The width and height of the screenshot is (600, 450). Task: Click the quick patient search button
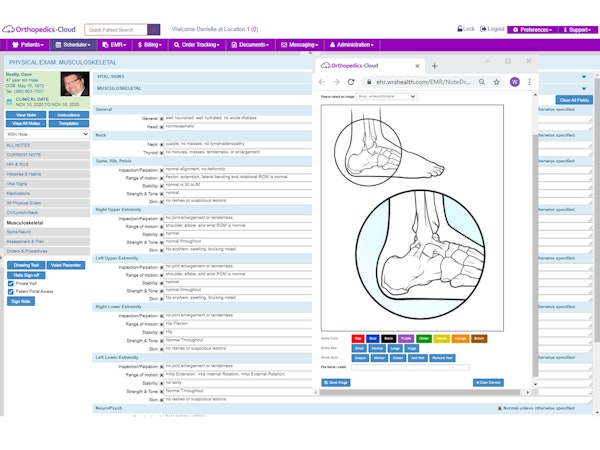tap(153, 29)
